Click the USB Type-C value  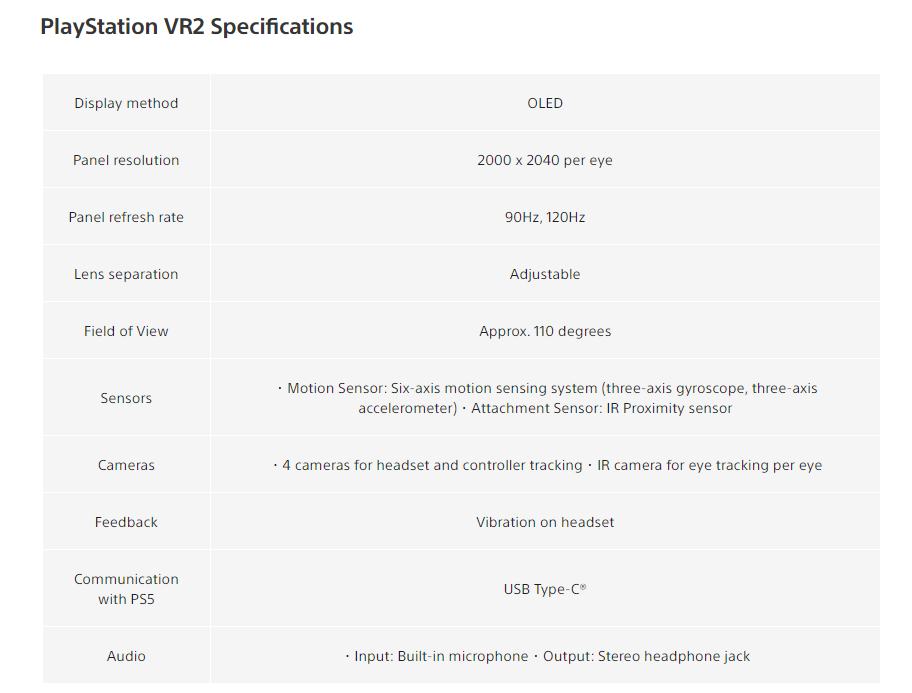(x=545, y=589)
